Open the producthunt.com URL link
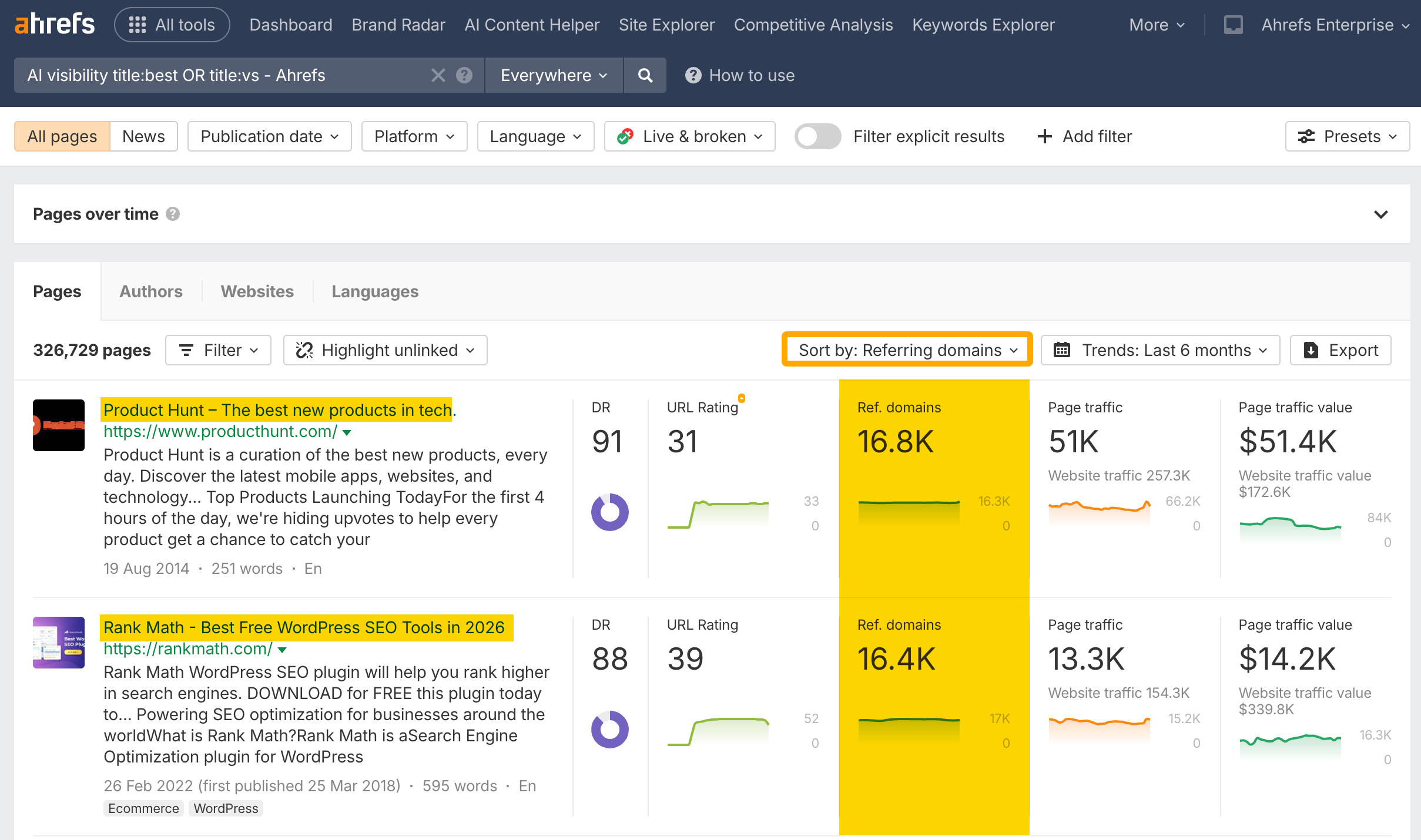Image resolution: width=1421 pixels, height=840 pixels. tap(220, 431)
